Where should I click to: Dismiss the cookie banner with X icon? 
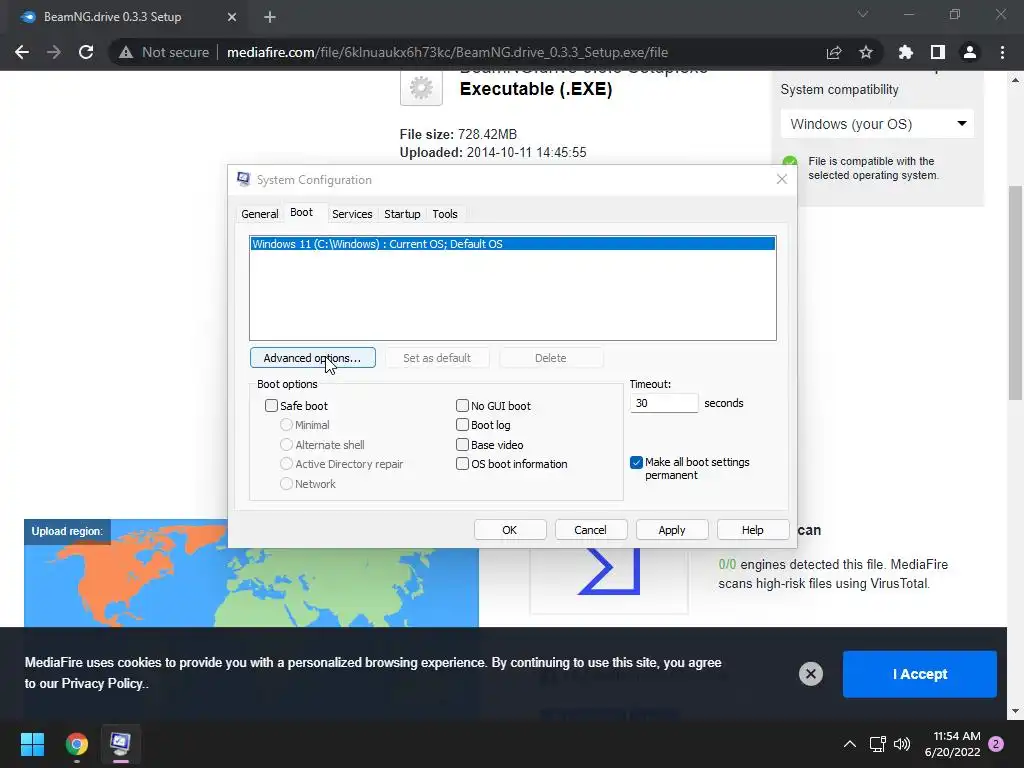coord(810,674)
